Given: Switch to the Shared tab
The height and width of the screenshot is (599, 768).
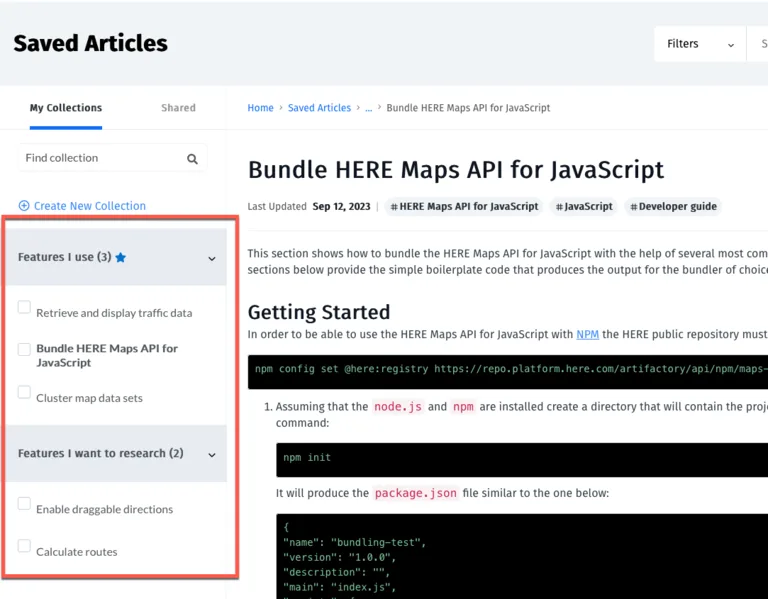Looking at the screenshot, I should click(178, 108).
